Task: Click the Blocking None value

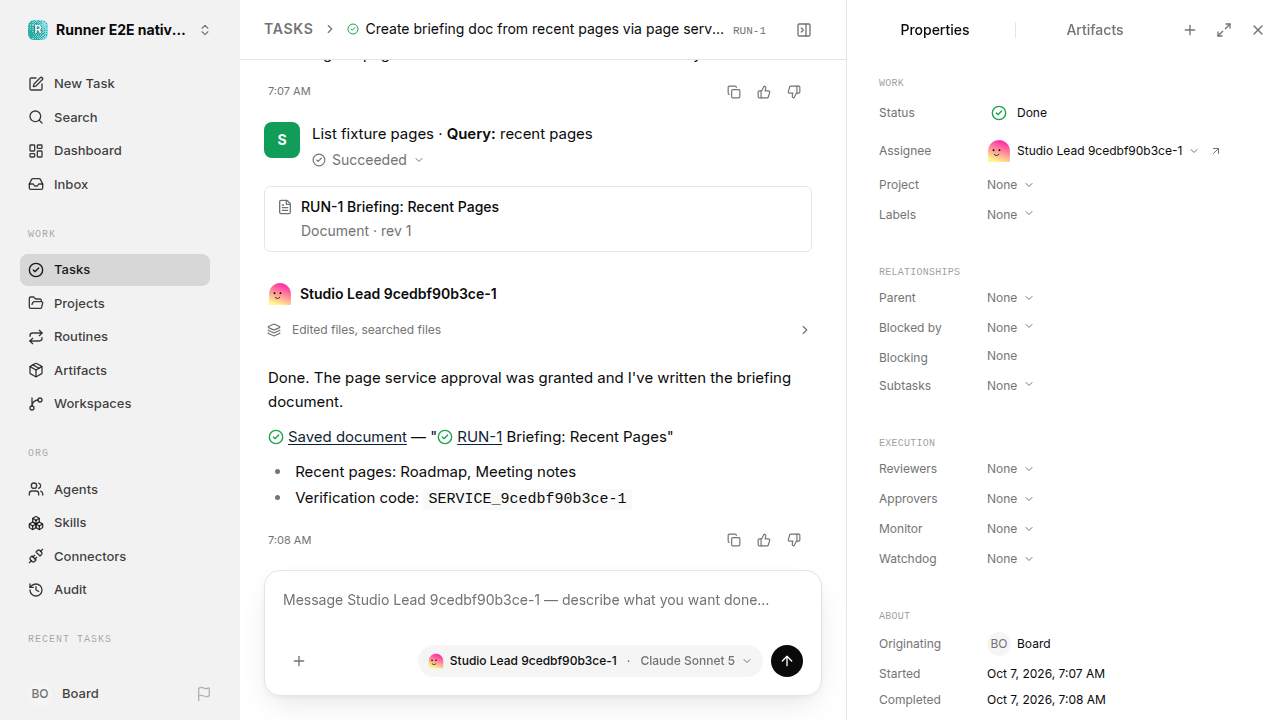Action: [x=1002, y=356]
